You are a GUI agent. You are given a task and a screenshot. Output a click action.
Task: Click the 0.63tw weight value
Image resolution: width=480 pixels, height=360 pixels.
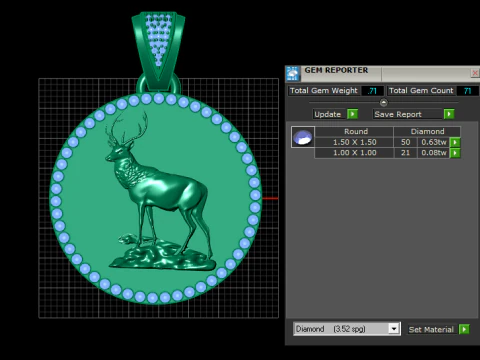pyautogui.click(x=434, y=142)
